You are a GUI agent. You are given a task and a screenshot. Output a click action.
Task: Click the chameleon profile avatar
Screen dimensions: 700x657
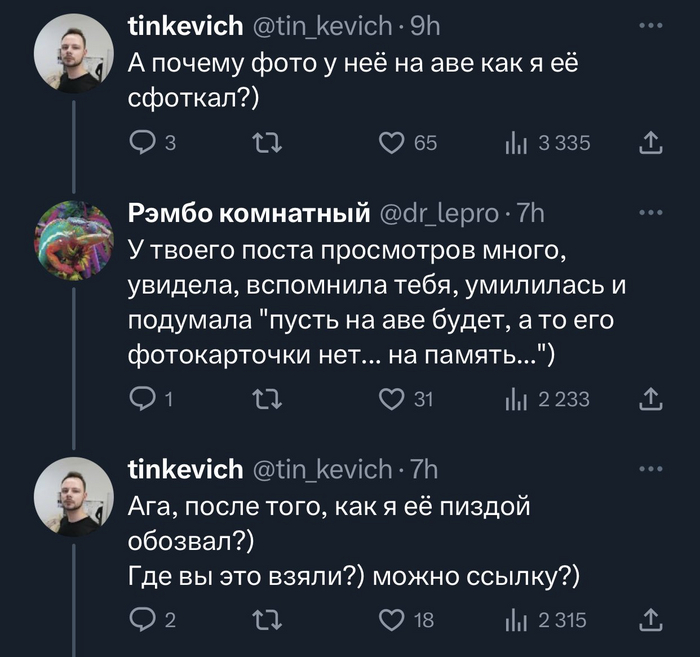76,240
